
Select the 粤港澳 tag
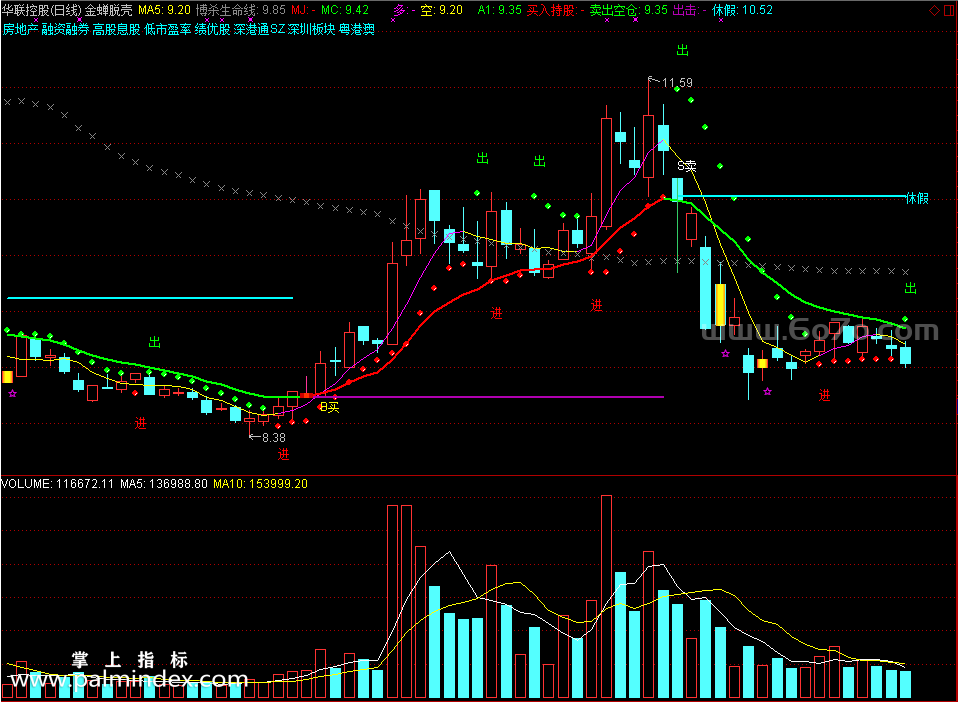[357, 29]
